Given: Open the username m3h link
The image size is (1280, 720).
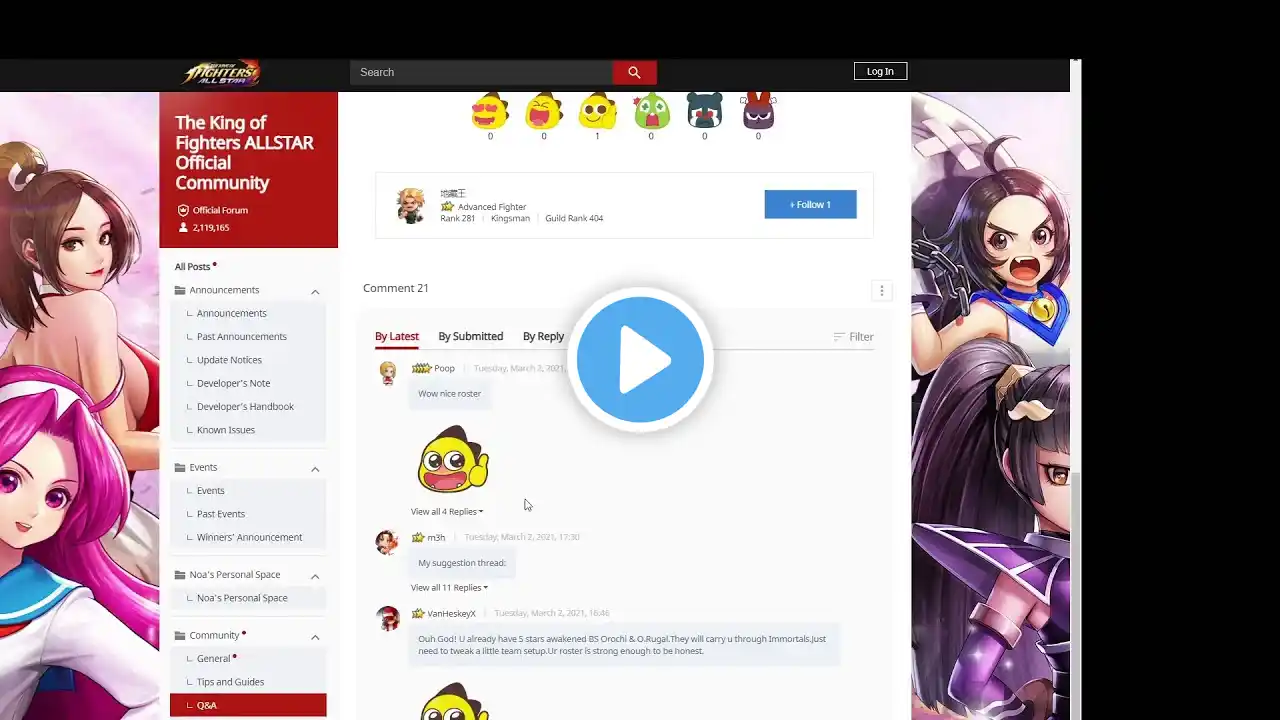Looking at the screenshot, I should tap(436, 537).
